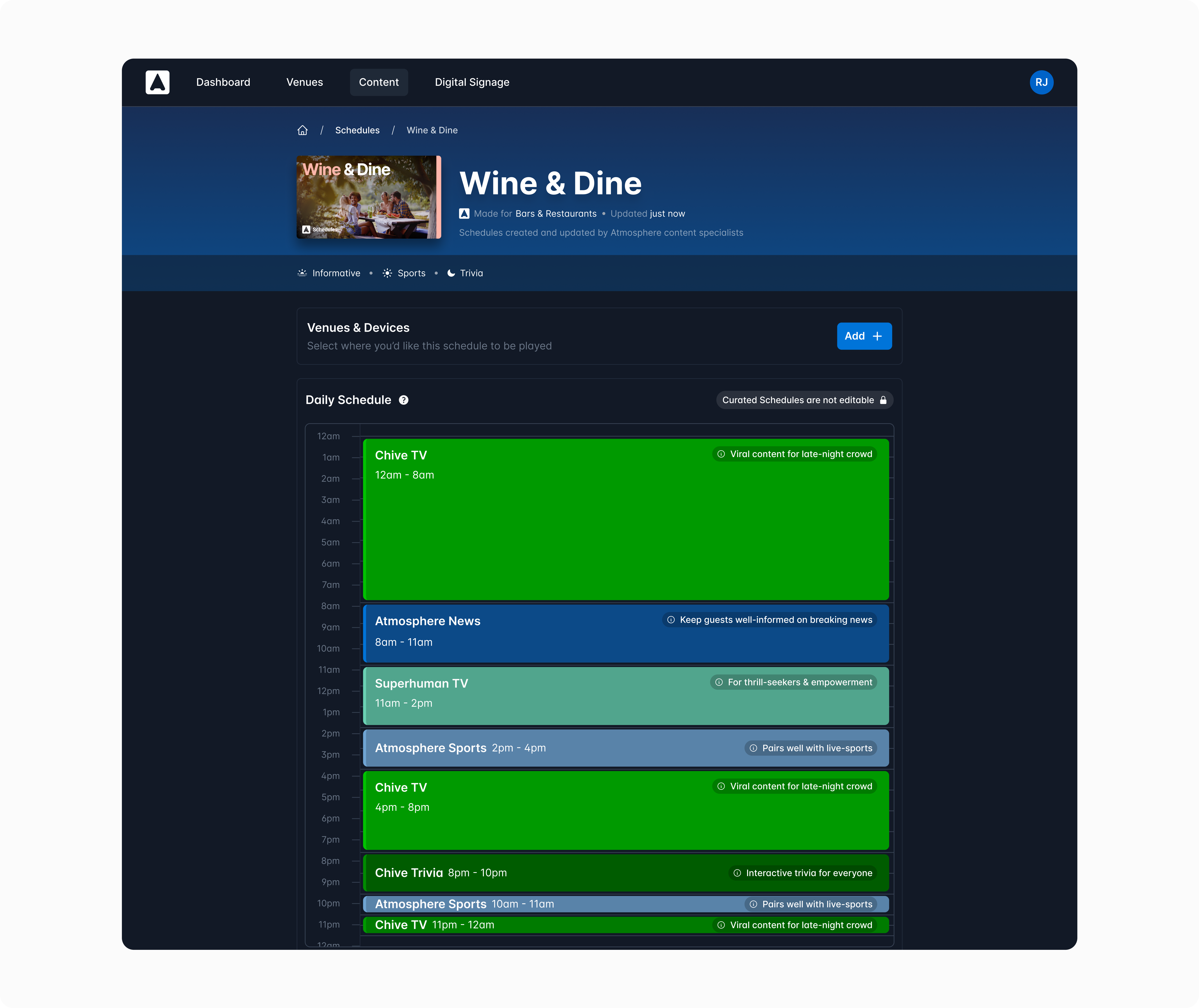Screen dimensions: 1199x1008
Task: Select Atmosphere Sports 10am - 11am block
Action: click(626, 904)
